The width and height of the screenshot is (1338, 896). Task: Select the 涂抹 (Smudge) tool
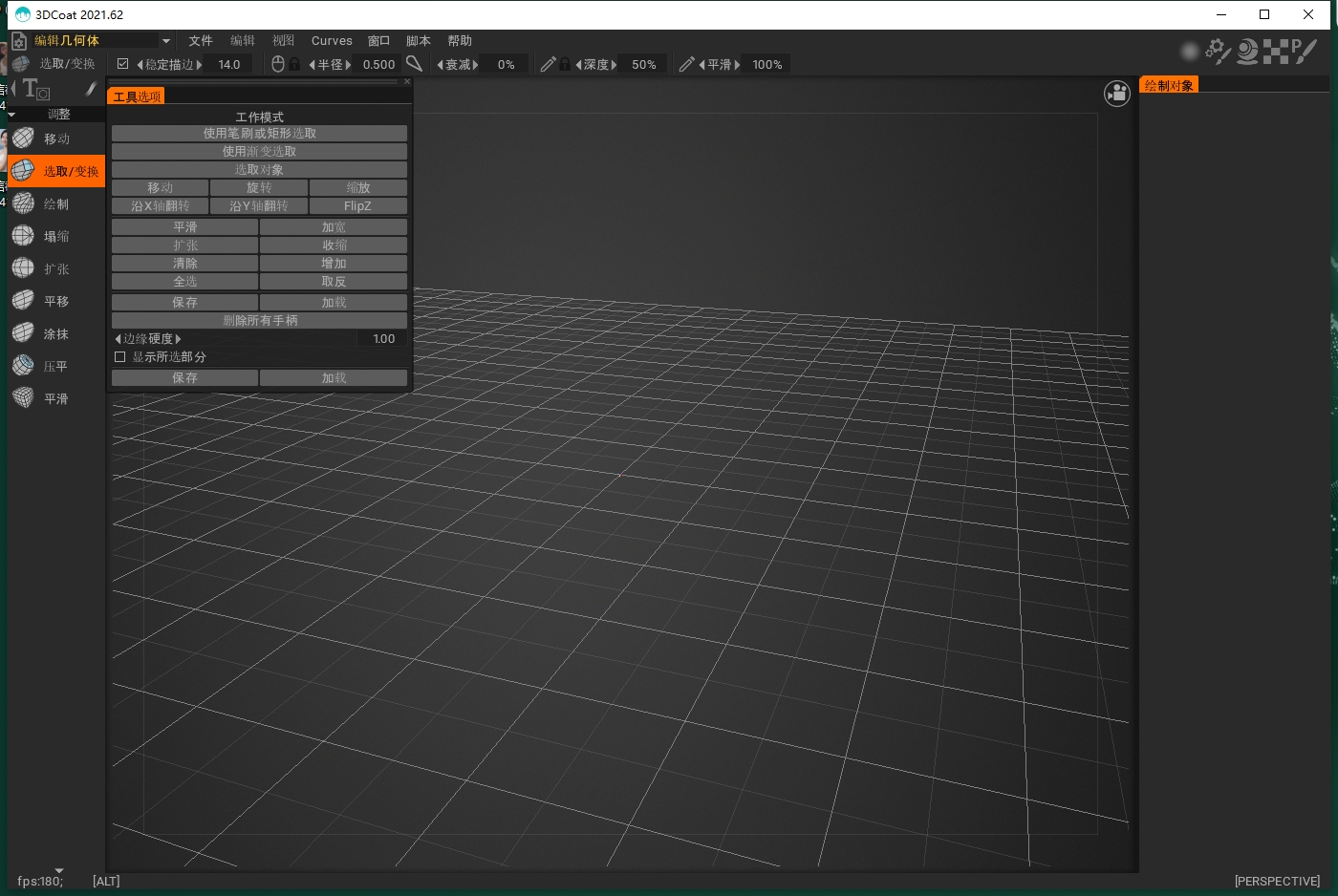55,334
